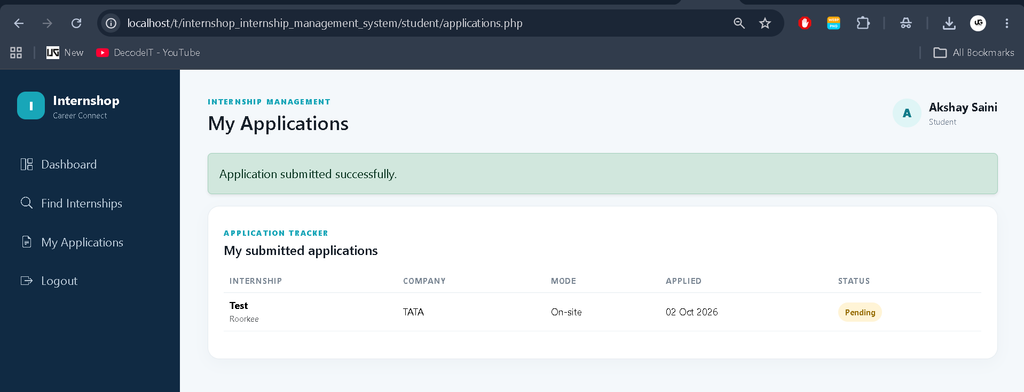Click the TATA company cell
1024x392 pixels.
413,312
